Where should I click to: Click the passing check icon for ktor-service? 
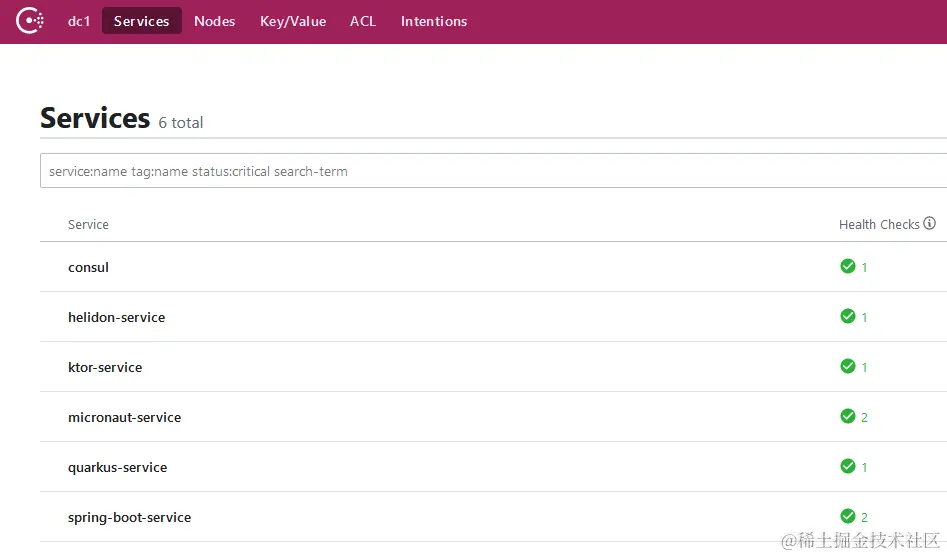tap(848, 367)
